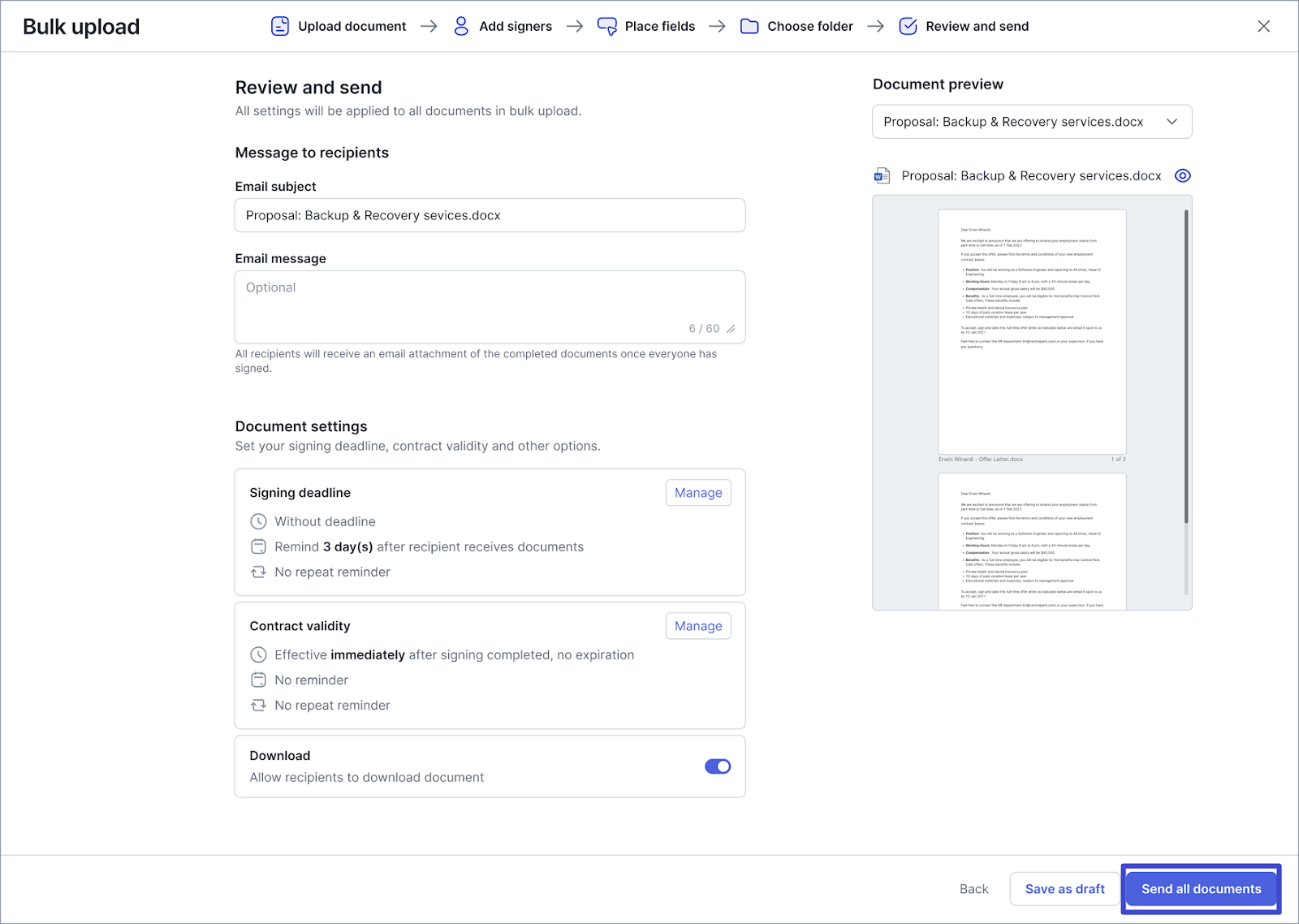1299x924 pixels.
Task: Expand the Document preview file dropdown
Action: pyautogui.click(x=1172, y=122)
